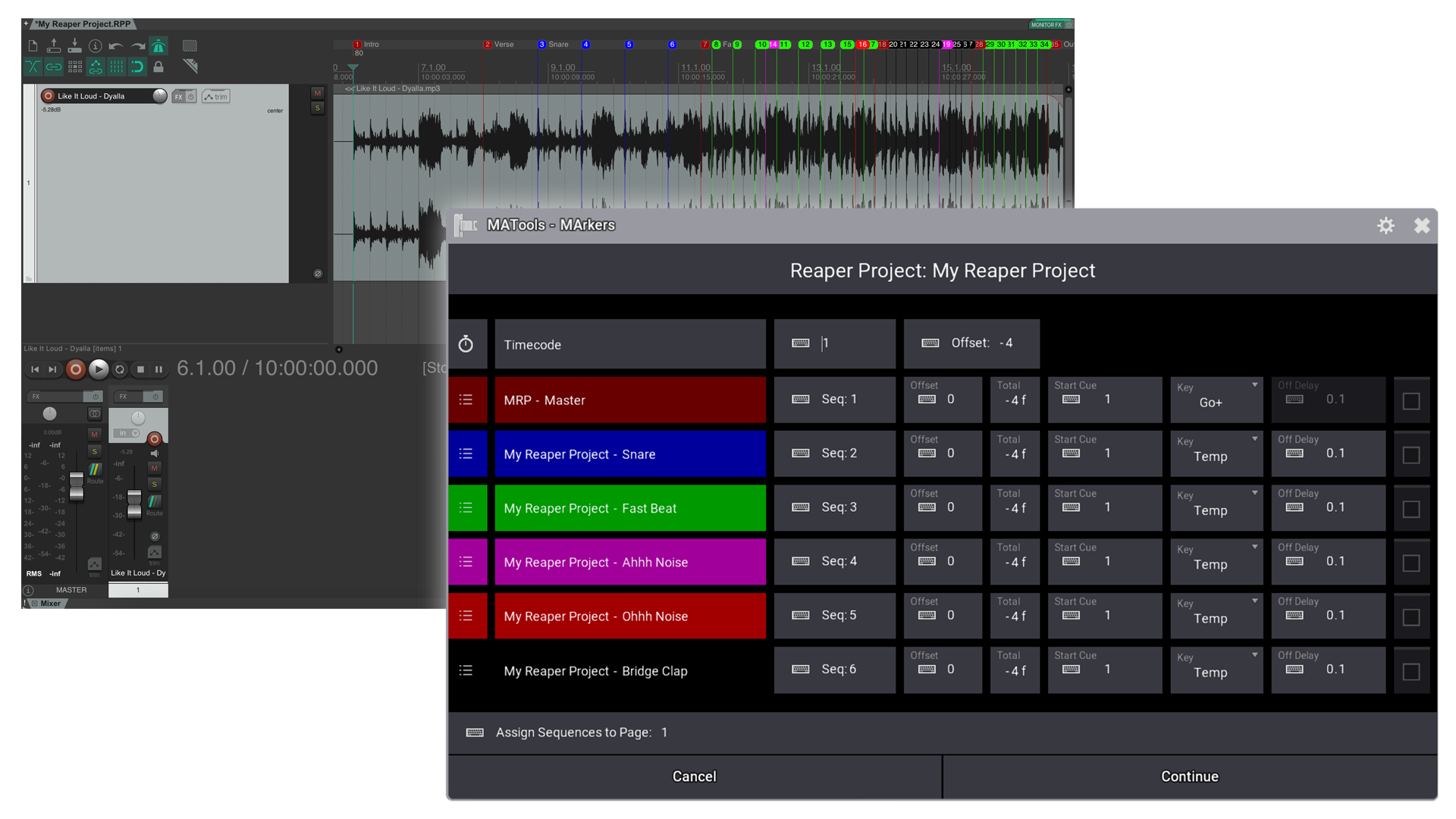This screenshot has width=1456, height=819.
Task: Expand Key dropdown for Ohhh Noise row
Action: point(1216,616)
